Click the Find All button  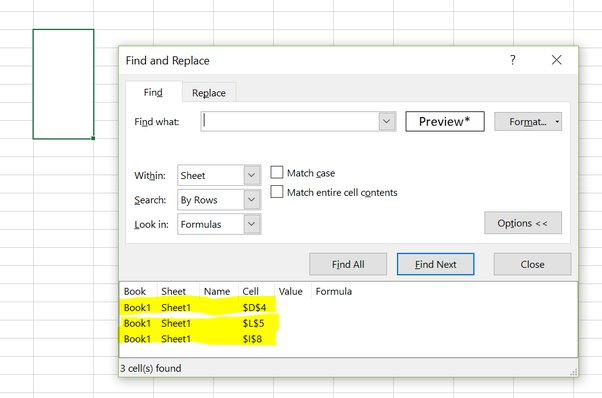pos(348,264)
